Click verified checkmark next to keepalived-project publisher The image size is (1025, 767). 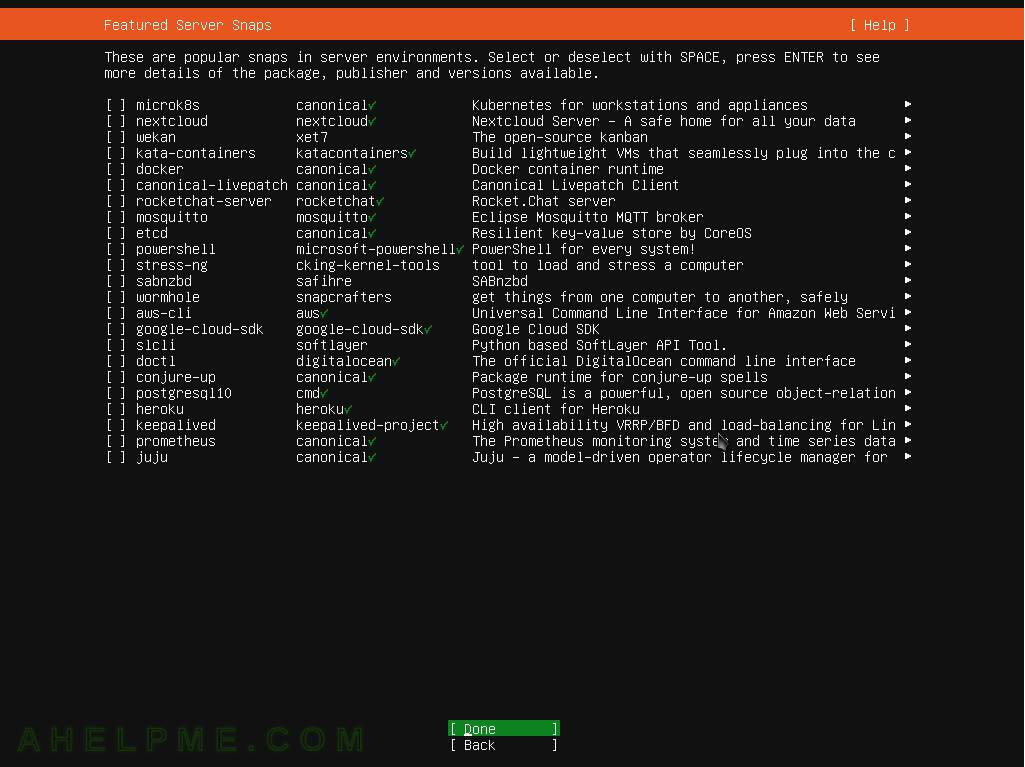[444, 426]
